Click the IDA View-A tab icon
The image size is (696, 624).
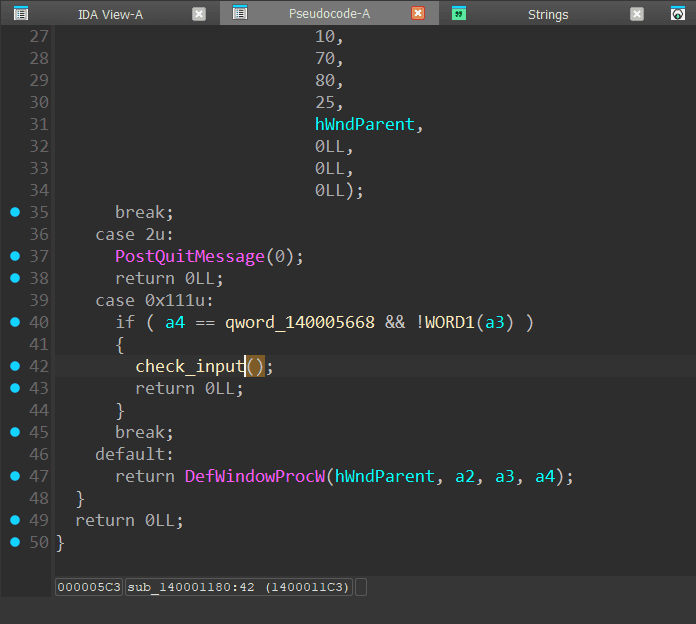pyautogui.click(x=20, y=14)
